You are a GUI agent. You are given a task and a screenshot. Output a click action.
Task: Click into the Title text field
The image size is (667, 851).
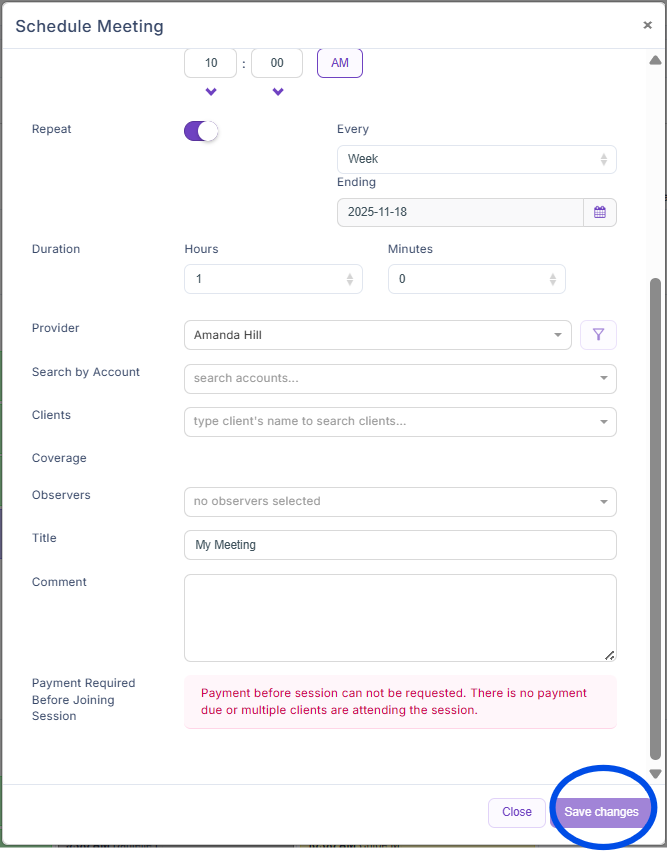point(400,545)
